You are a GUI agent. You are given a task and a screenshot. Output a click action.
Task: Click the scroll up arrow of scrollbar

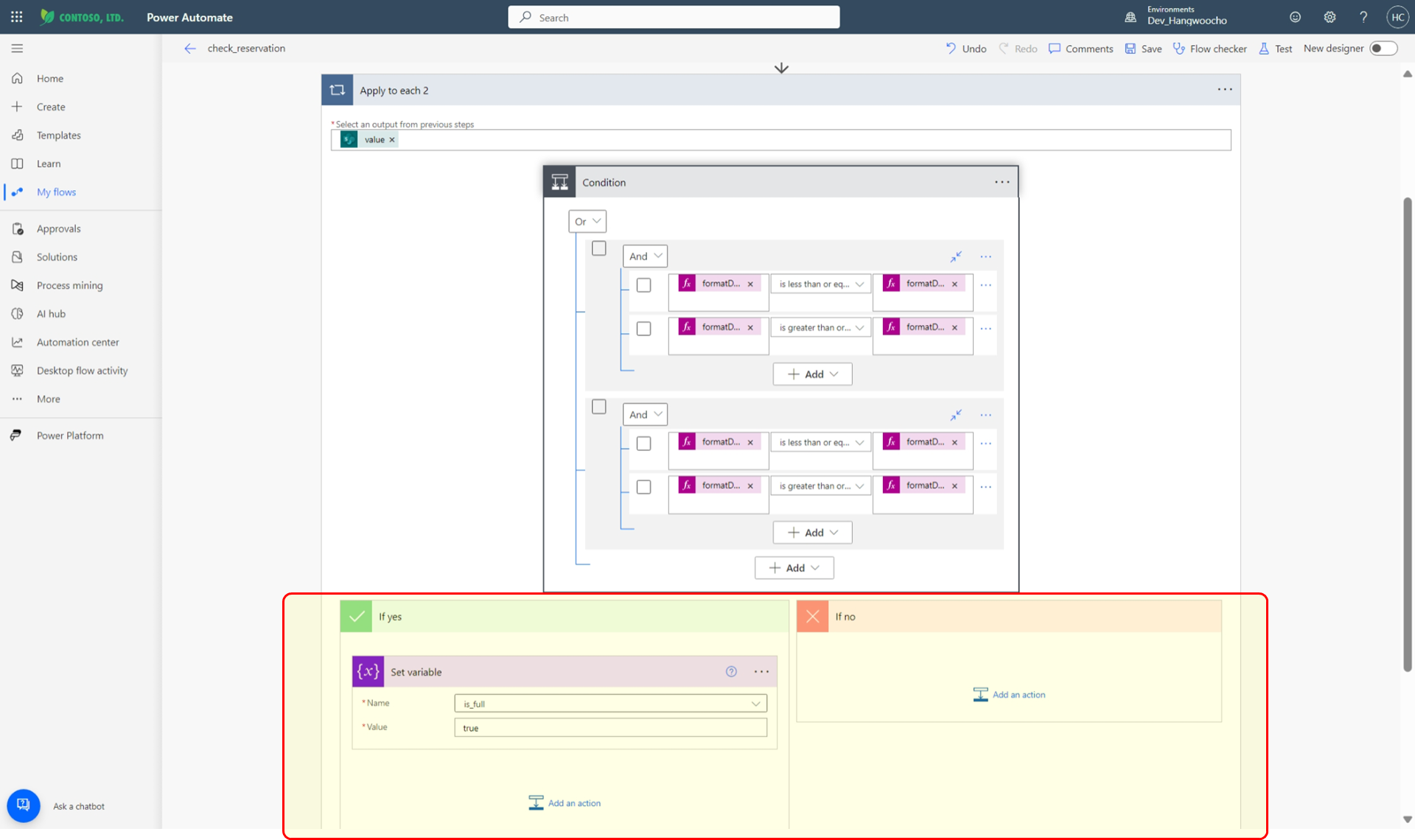click(x=1407, y=74)
